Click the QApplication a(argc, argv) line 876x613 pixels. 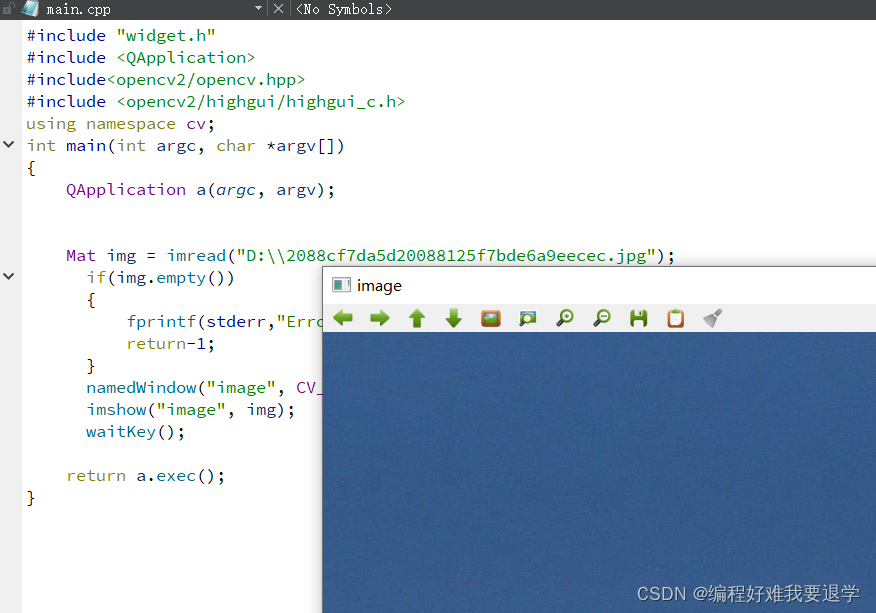(200, 190)
